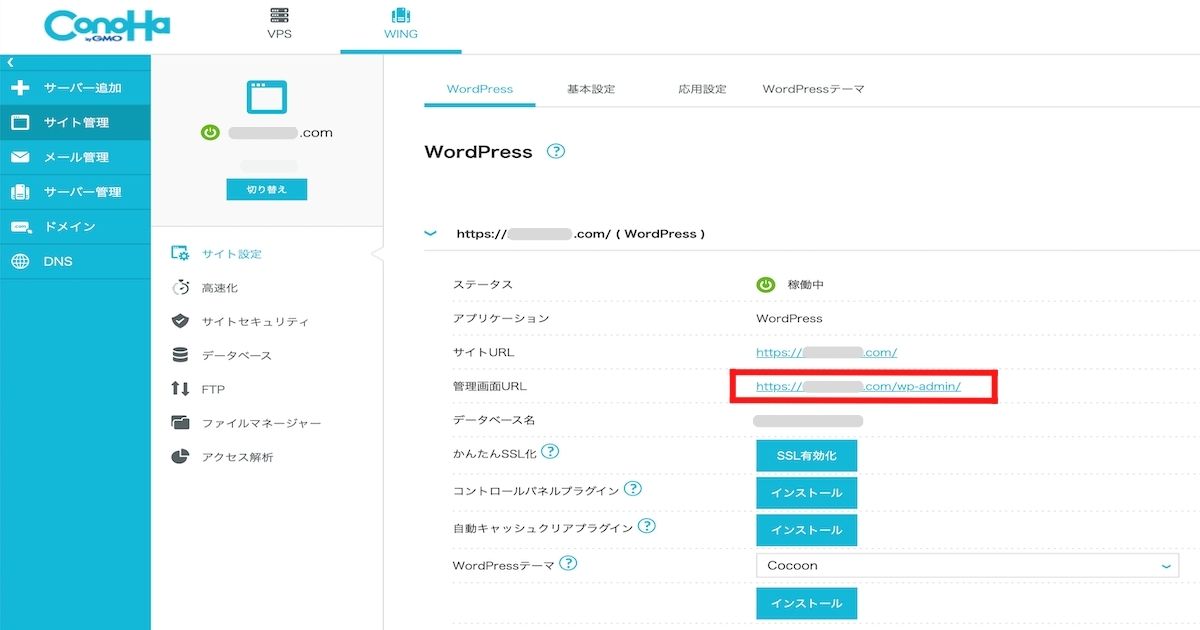Click the help icon beside WordPressテーマ label
The image size is (1200, 630).
click(x=568, y=563)
